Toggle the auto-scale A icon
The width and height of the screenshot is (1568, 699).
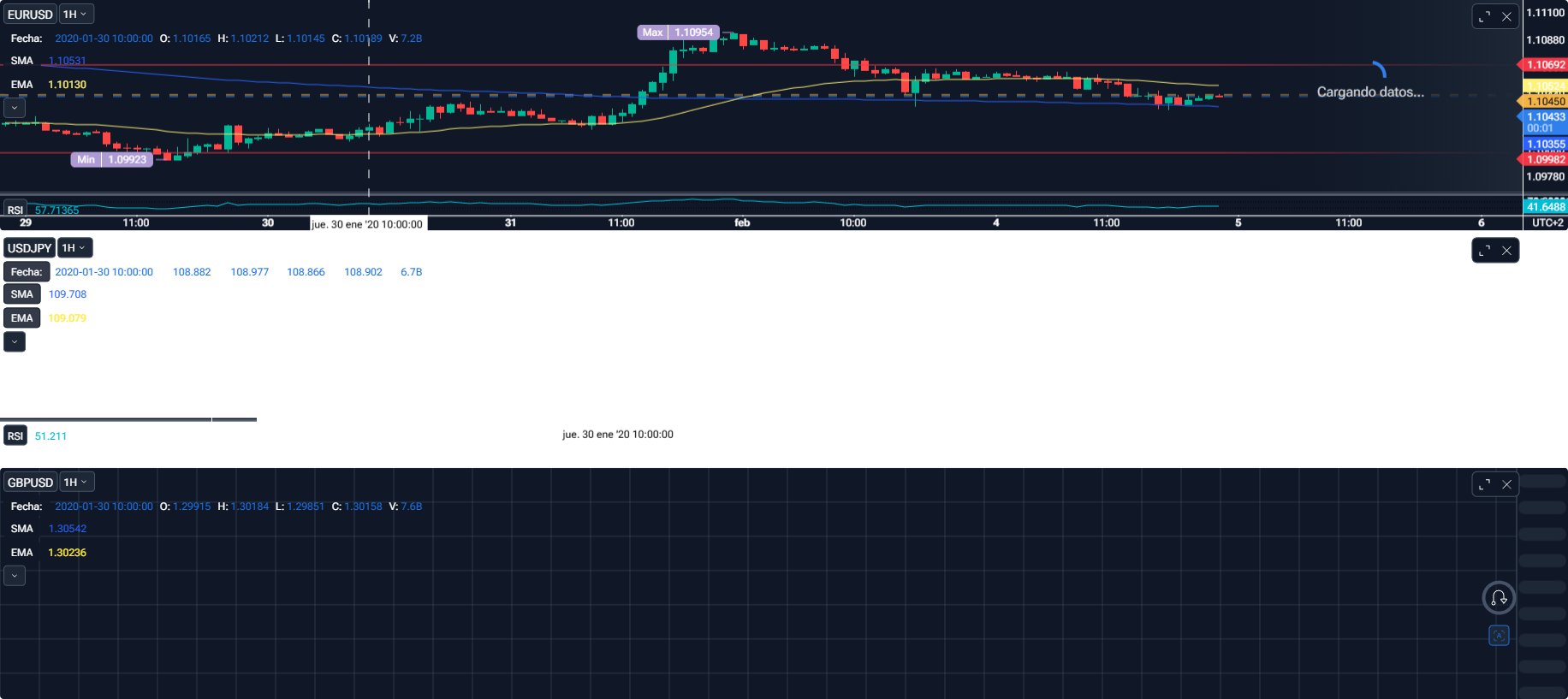1499,636
